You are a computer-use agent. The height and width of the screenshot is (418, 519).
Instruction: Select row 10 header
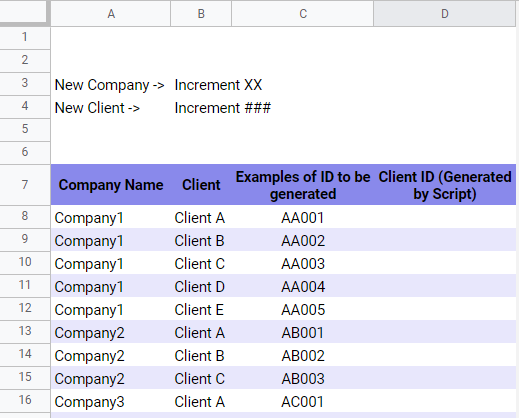pos(25,262)
